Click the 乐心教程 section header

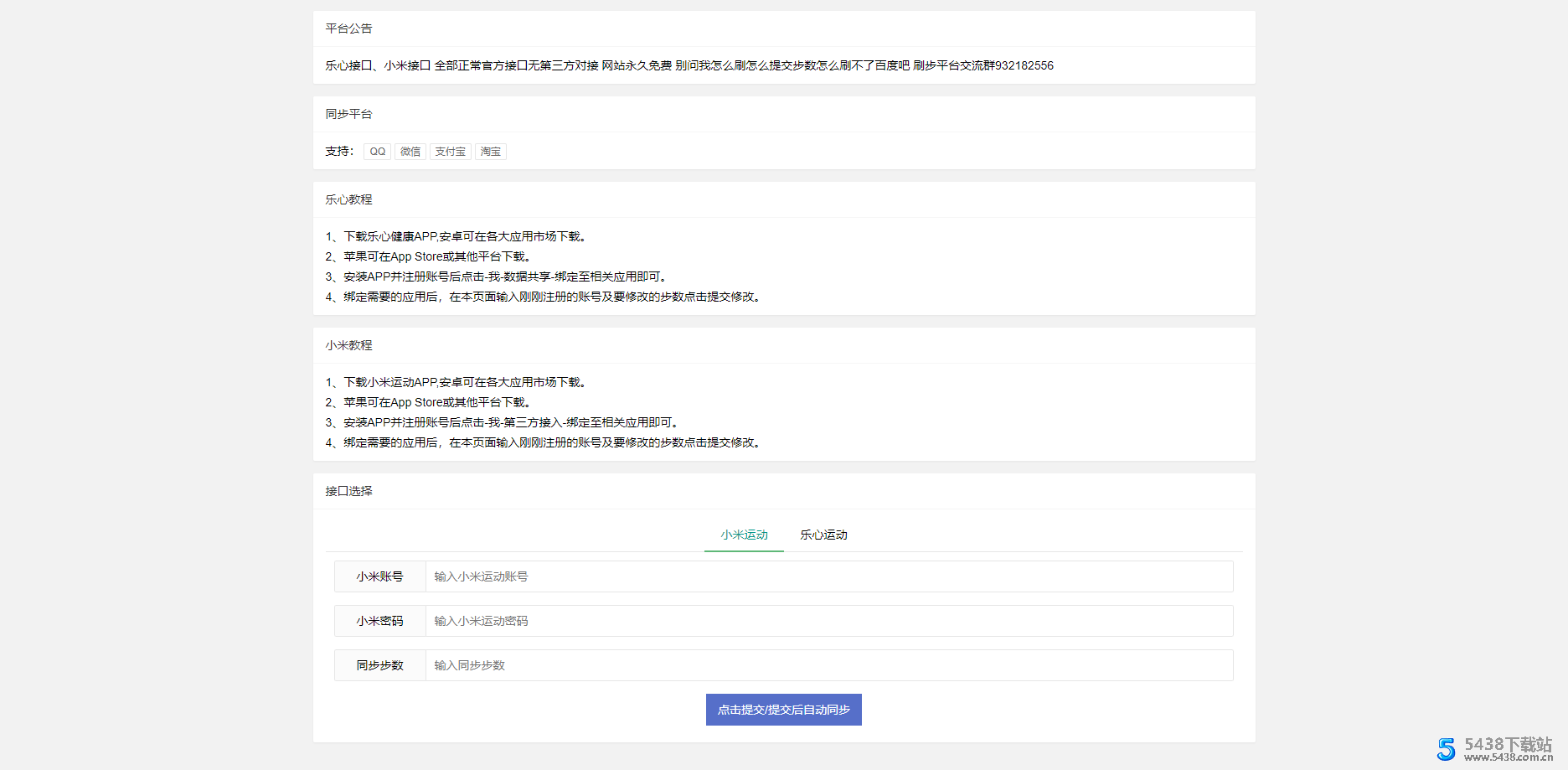348,199
